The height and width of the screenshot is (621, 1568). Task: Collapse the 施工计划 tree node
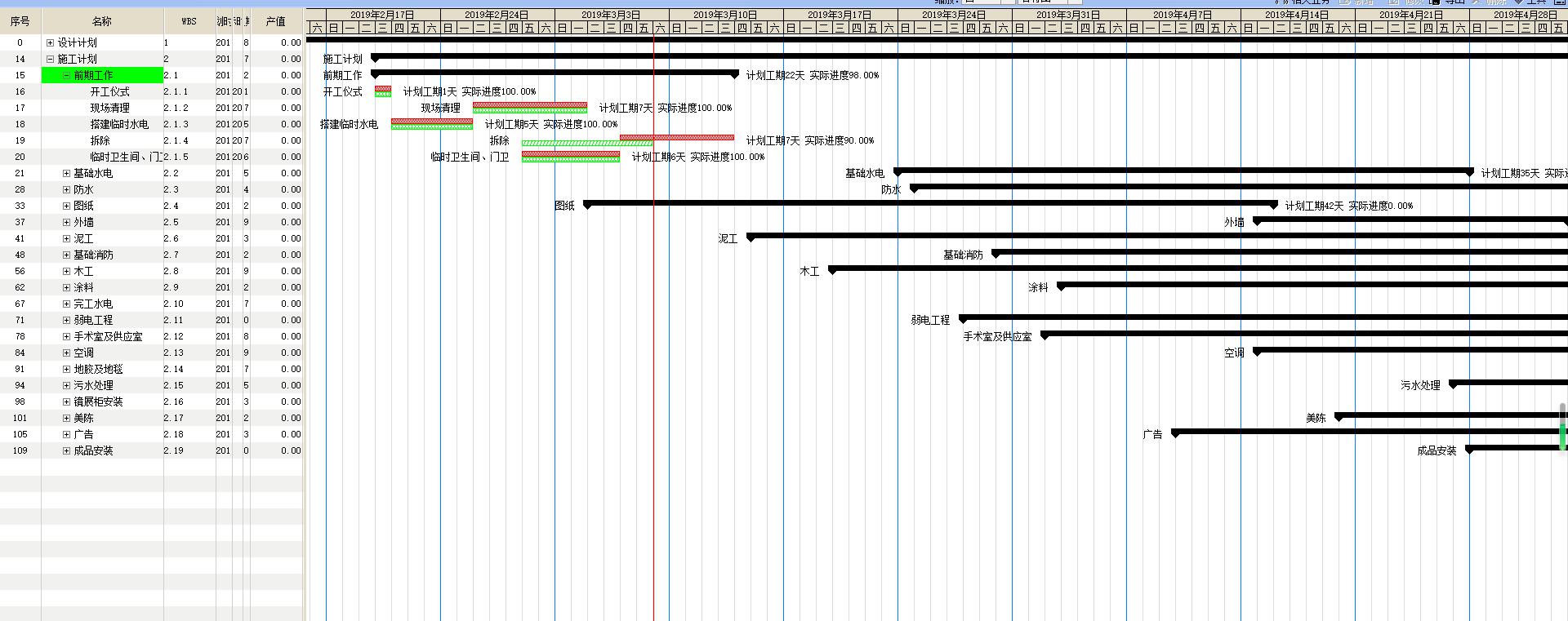[x=50, y=59]
